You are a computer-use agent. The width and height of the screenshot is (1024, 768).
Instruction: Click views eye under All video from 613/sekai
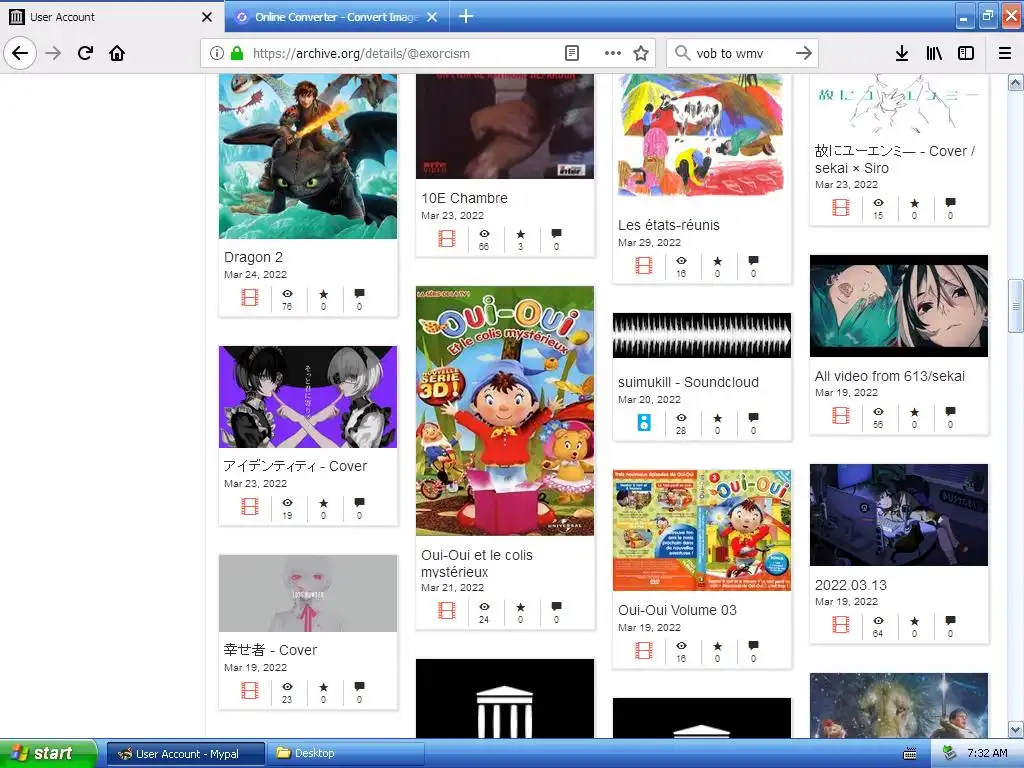point(878,411)
